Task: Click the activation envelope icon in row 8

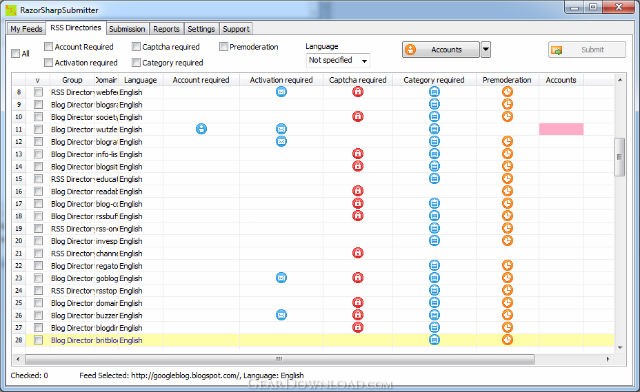Action: coord(281,91)
